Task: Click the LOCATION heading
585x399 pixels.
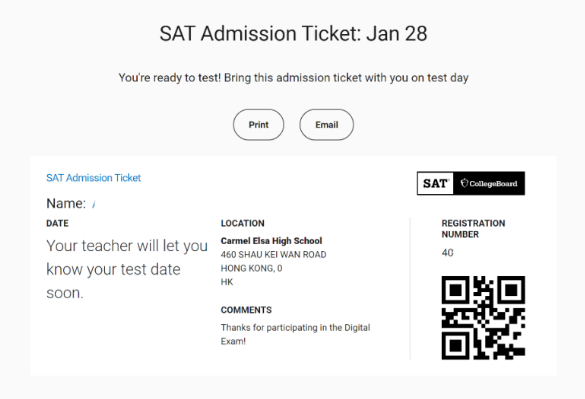Action: 243,223
